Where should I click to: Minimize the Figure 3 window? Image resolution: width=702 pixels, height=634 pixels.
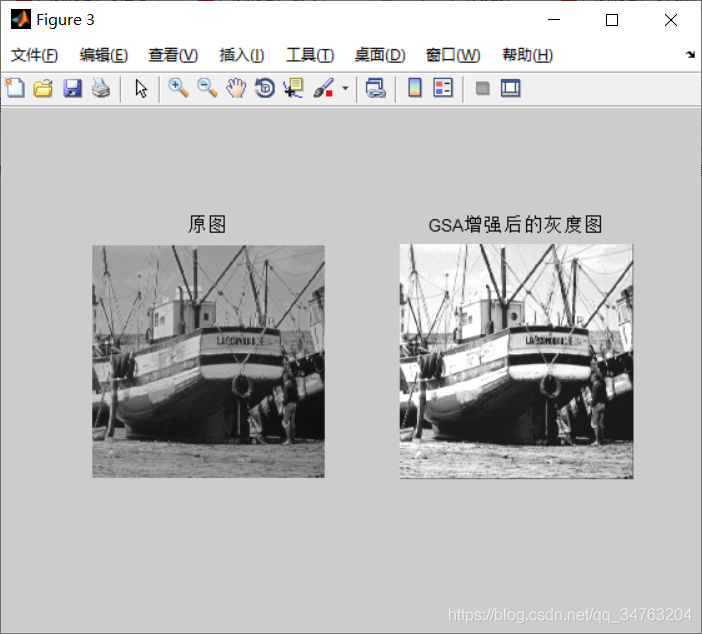click(x=554, y=20)
